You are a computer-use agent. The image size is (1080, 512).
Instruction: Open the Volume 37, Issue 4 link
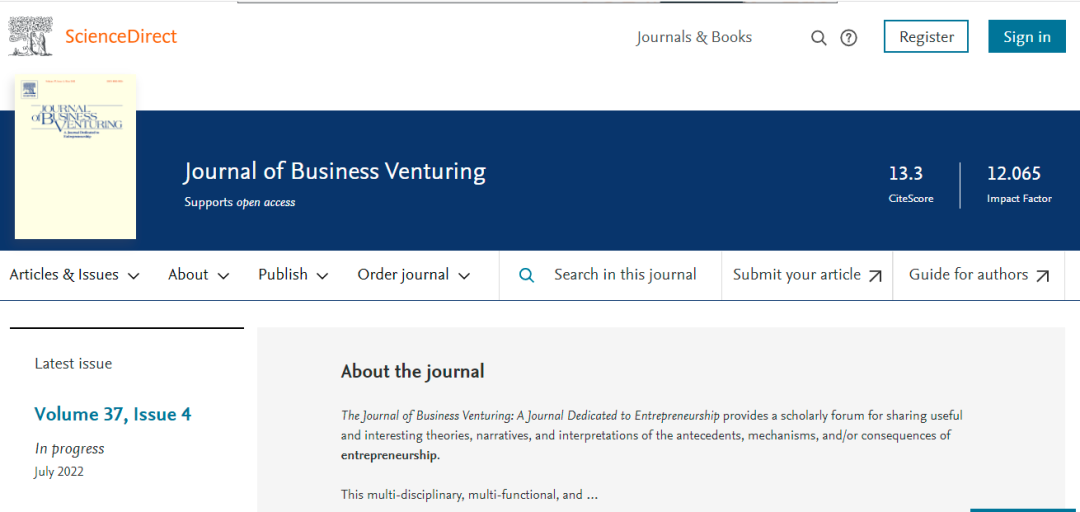pyautogui.click(x=113, y=414)
